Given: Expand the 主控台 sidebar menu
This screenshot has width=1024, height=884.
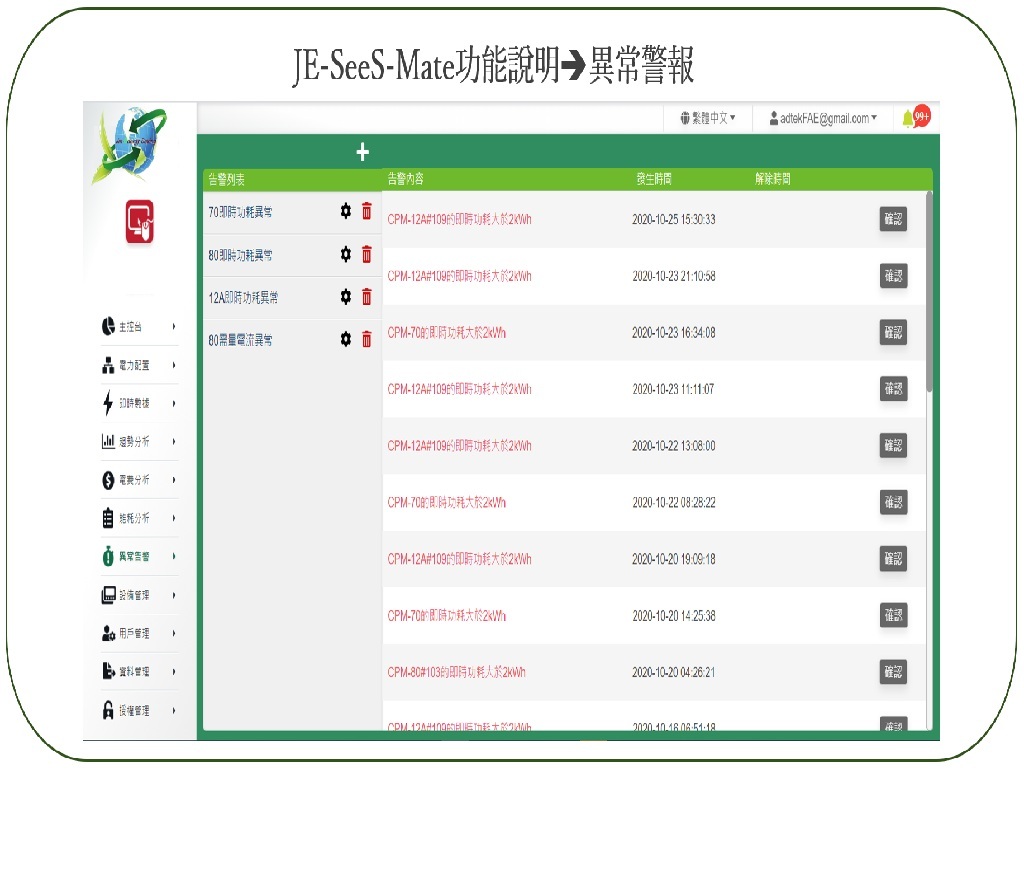Looking at the screenshot, I should [140, 326].
